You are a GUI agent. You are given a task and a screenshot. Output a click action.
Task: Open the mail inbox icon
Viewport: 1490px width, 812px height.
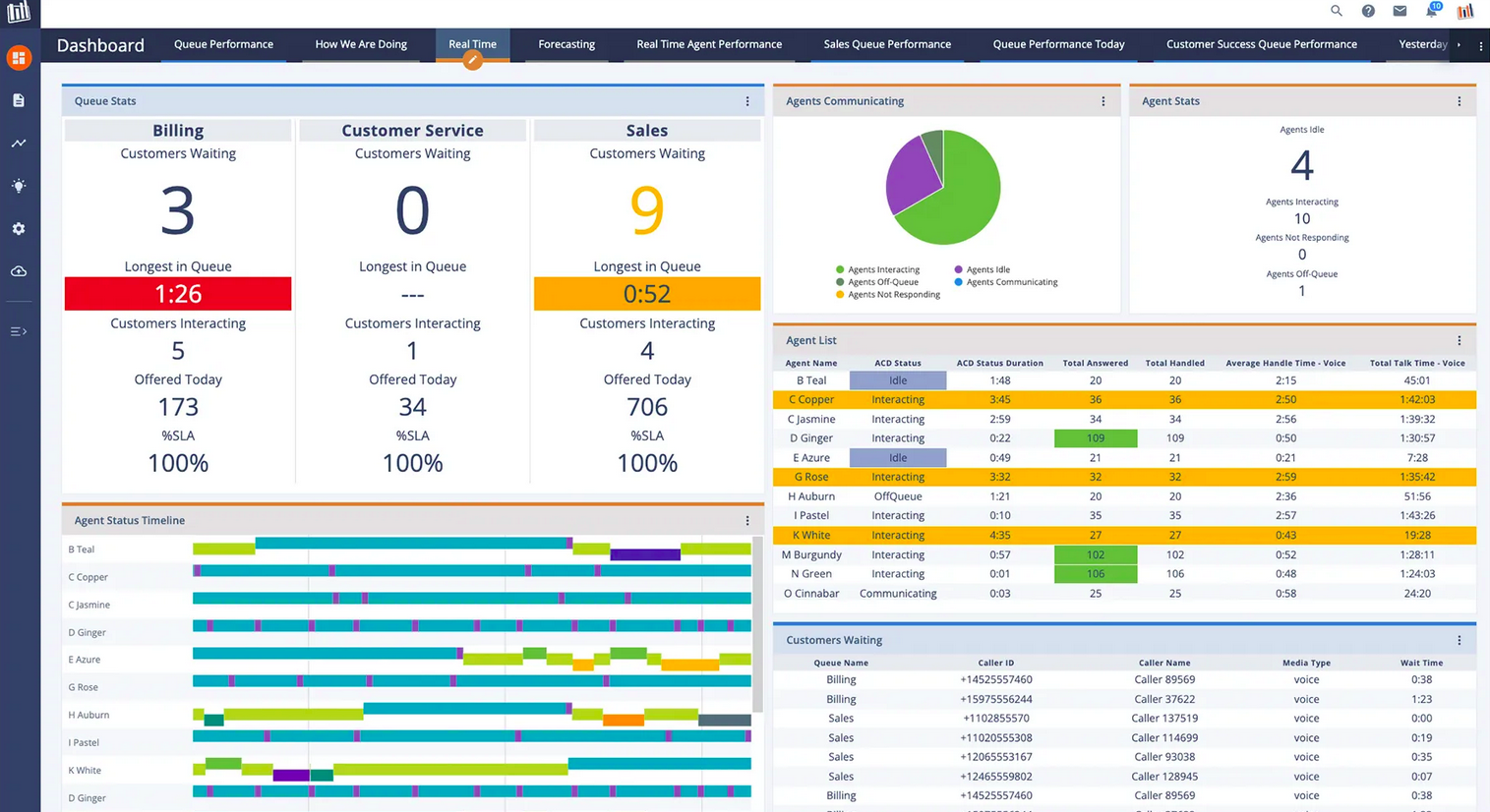tap(1400, 12)
